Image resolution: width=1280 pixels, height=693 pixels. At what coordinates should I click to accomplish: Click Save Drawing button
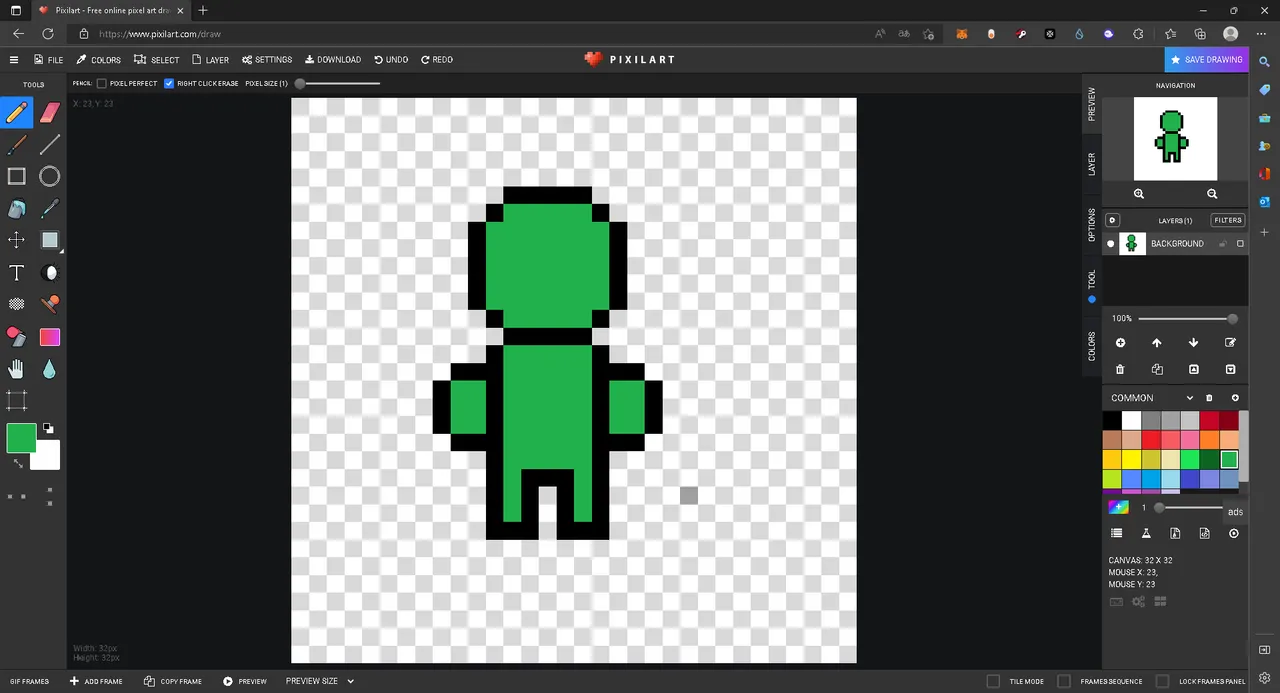click(x=1207, y=60)
